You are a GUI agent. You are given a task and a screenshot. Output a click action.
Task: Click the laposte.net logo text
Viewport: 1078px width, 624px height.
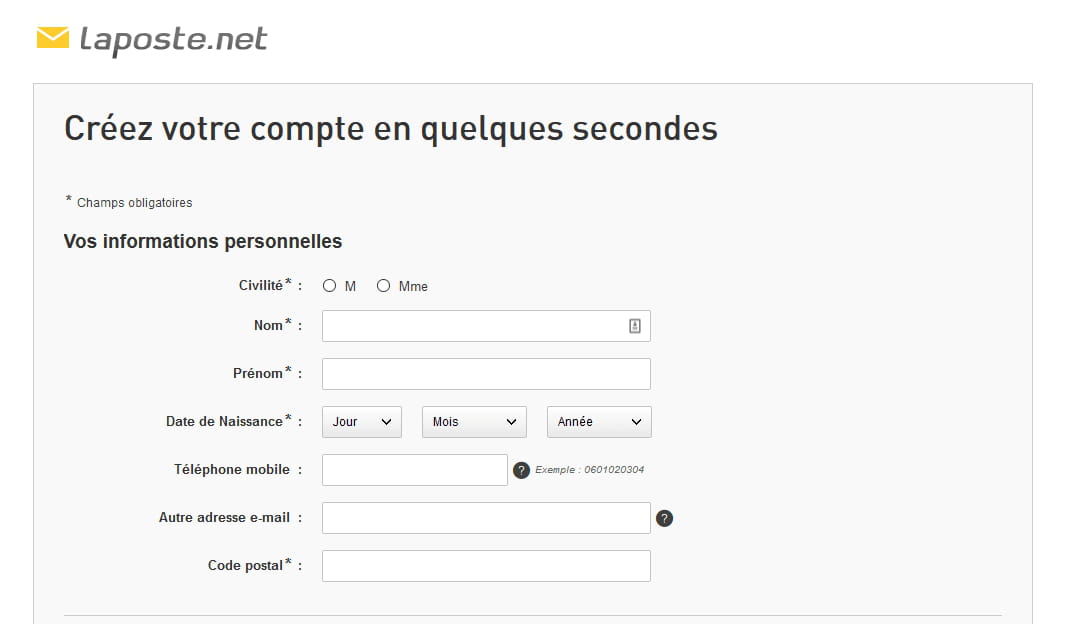173,39
